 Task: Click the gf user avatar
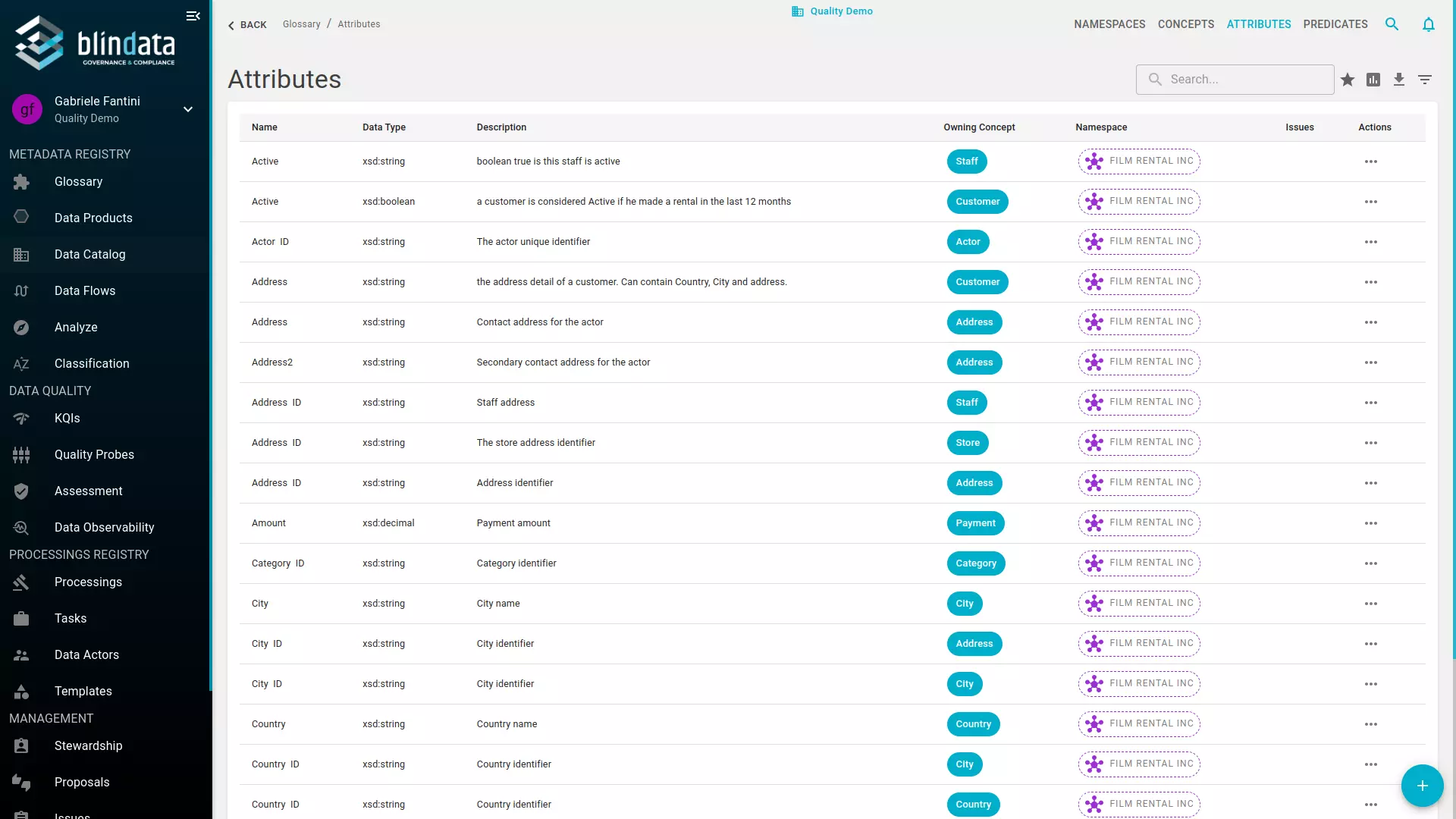pyautogui.click(x=27, y=109)
